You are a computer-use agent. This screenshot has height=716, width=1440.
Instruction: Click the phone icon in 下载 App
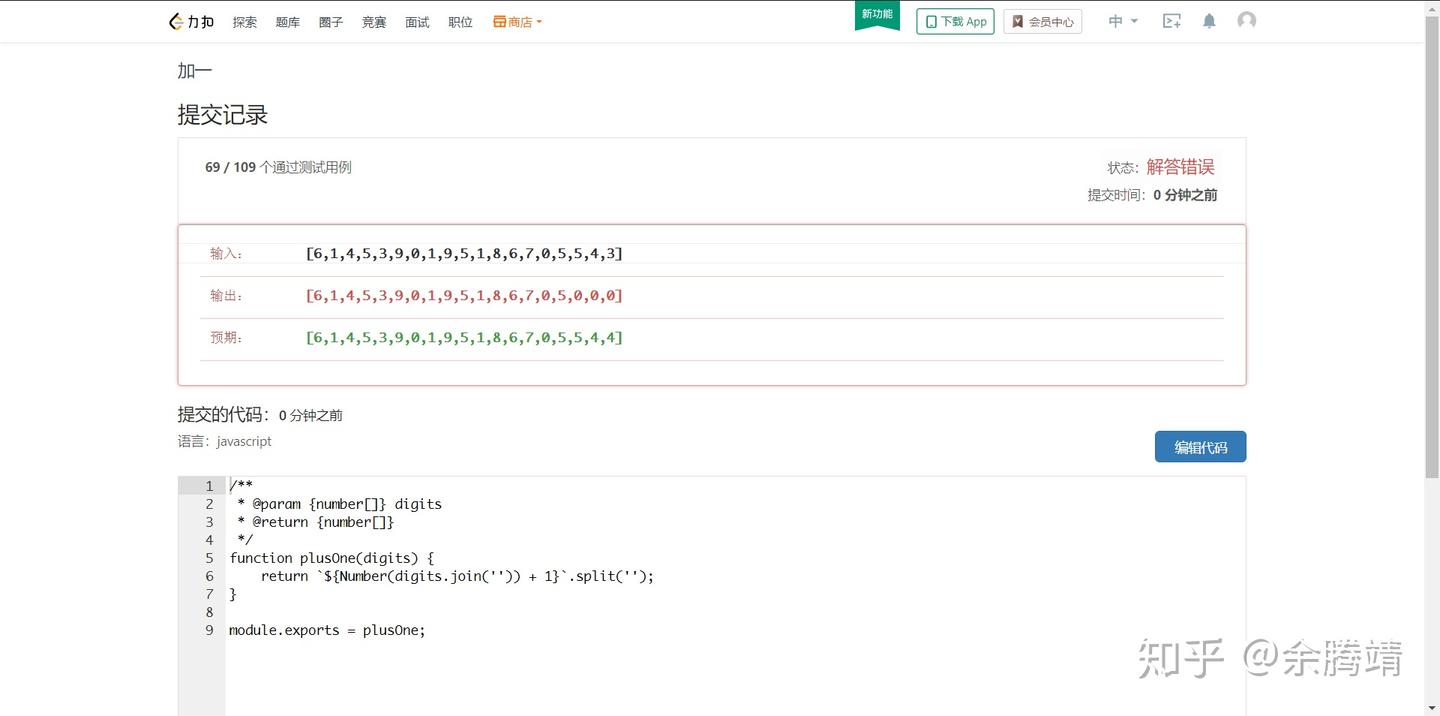coord(931,21)
